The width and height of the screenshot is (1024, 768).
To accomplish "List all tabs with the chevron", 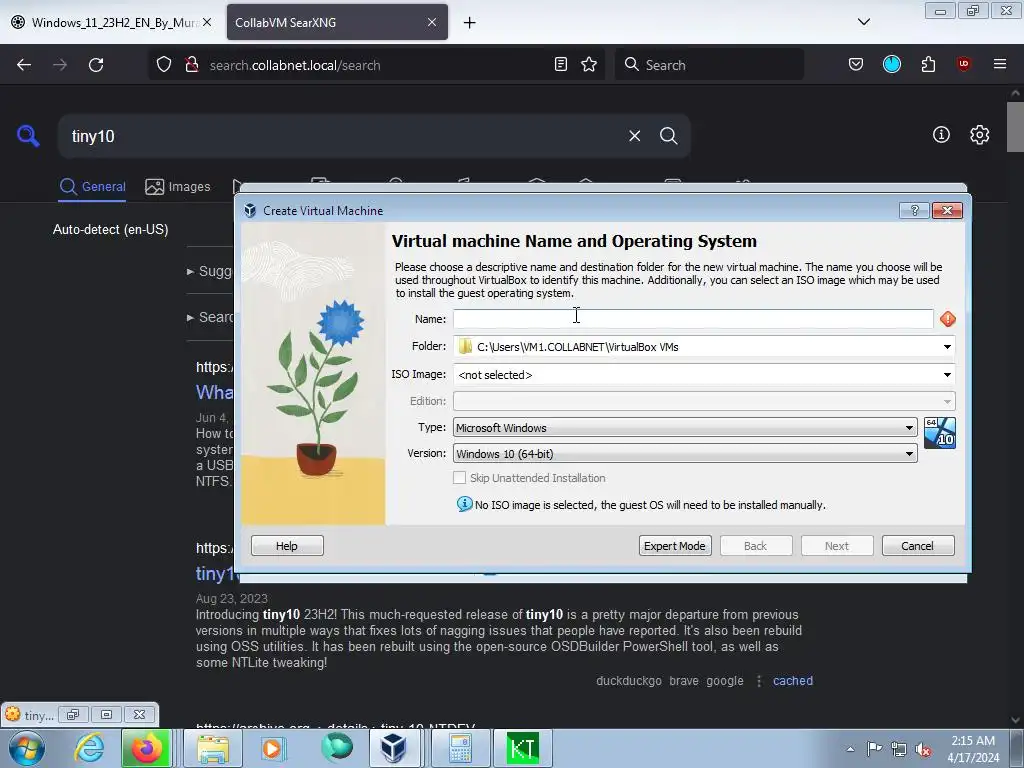I will click(863, 22).
